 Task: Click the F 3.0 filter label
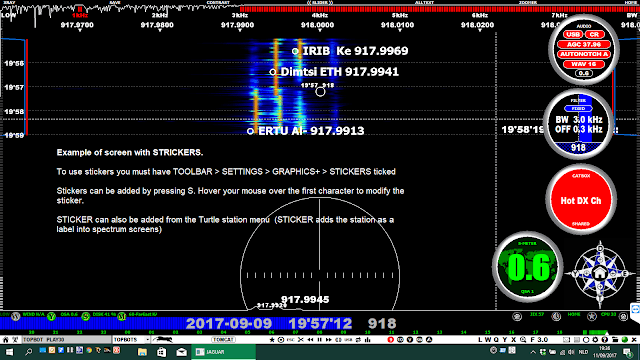(539, 340)
